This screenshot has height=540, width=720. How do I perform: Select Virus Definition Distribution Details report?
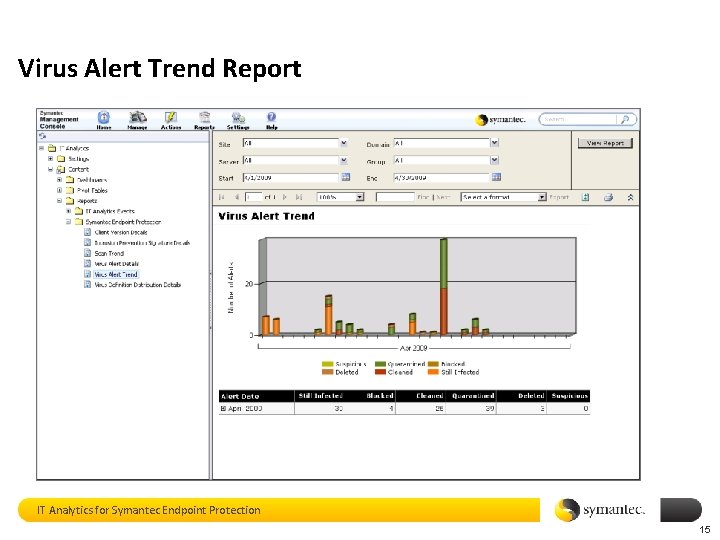[x=137, y=285]
